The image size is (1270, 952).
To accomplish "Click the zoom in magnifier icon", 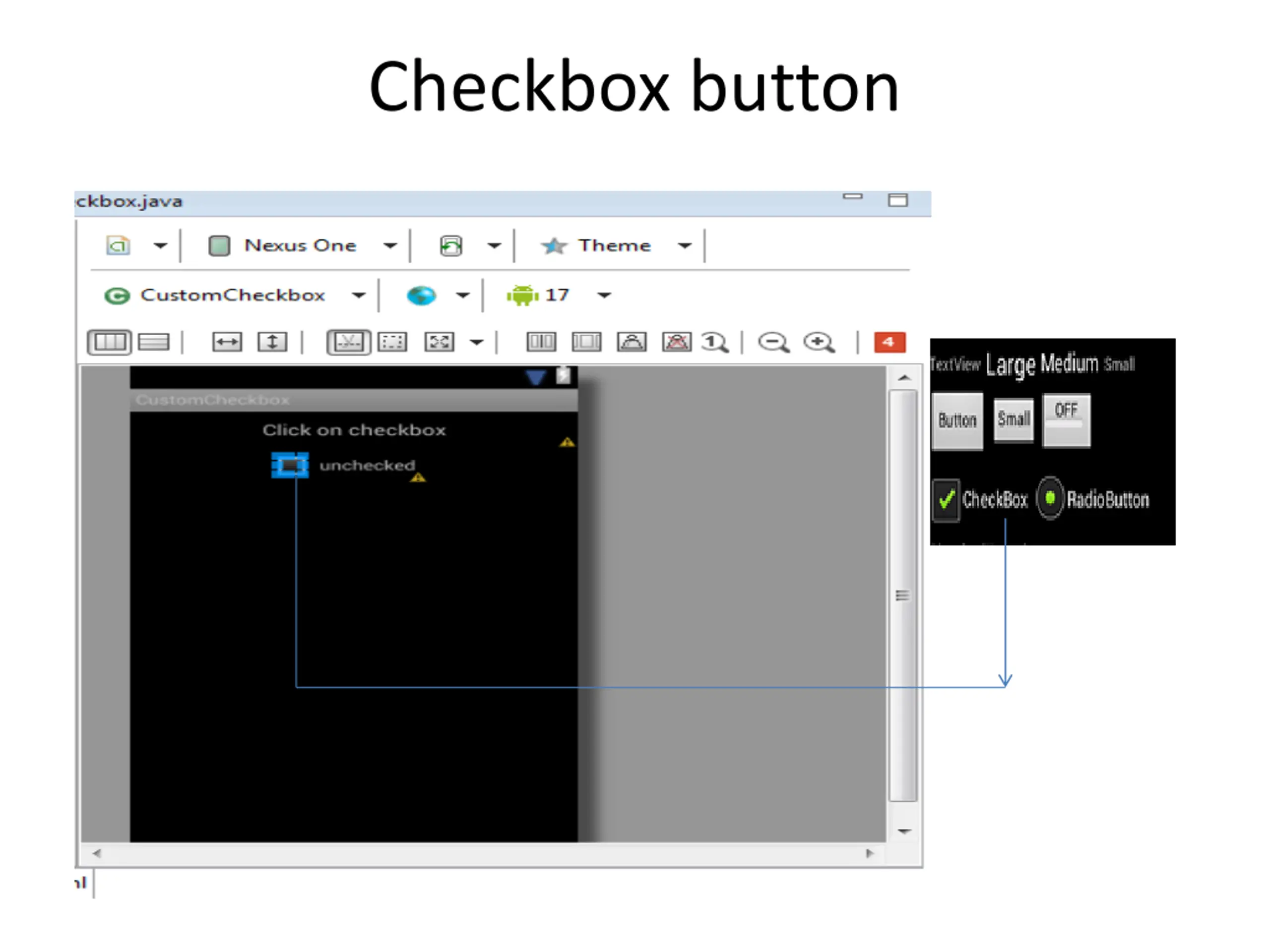I will coord(819,343).
